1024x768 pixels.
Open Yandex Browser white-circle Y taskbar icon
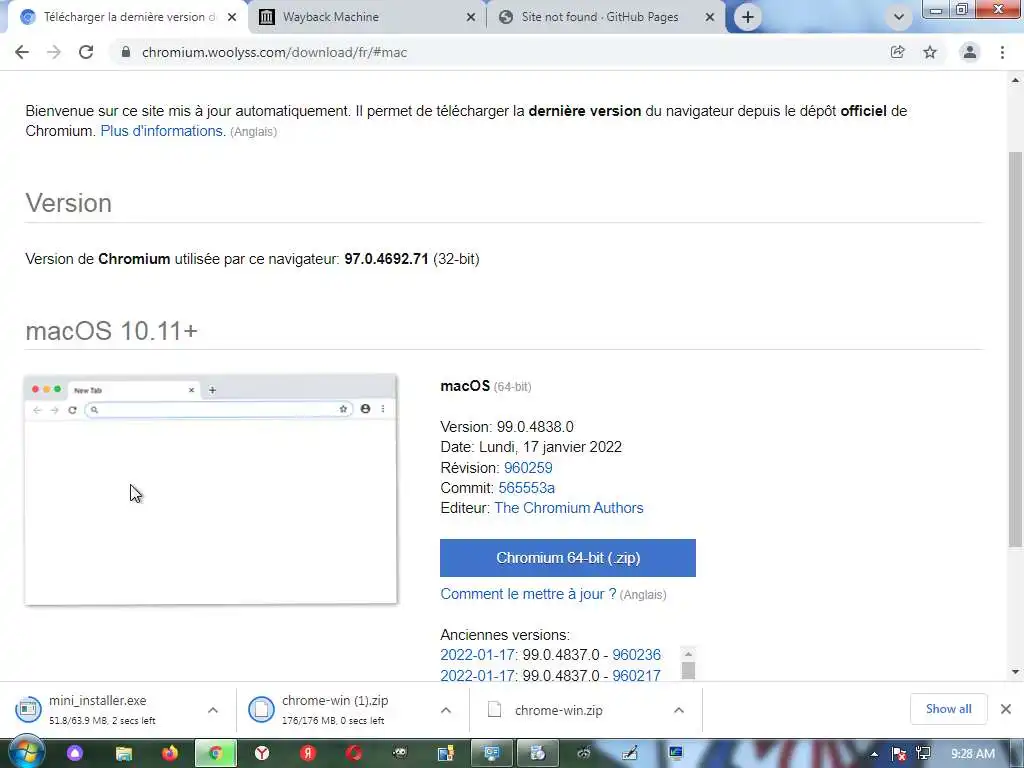pyautogui.click(x=262, y=754)
